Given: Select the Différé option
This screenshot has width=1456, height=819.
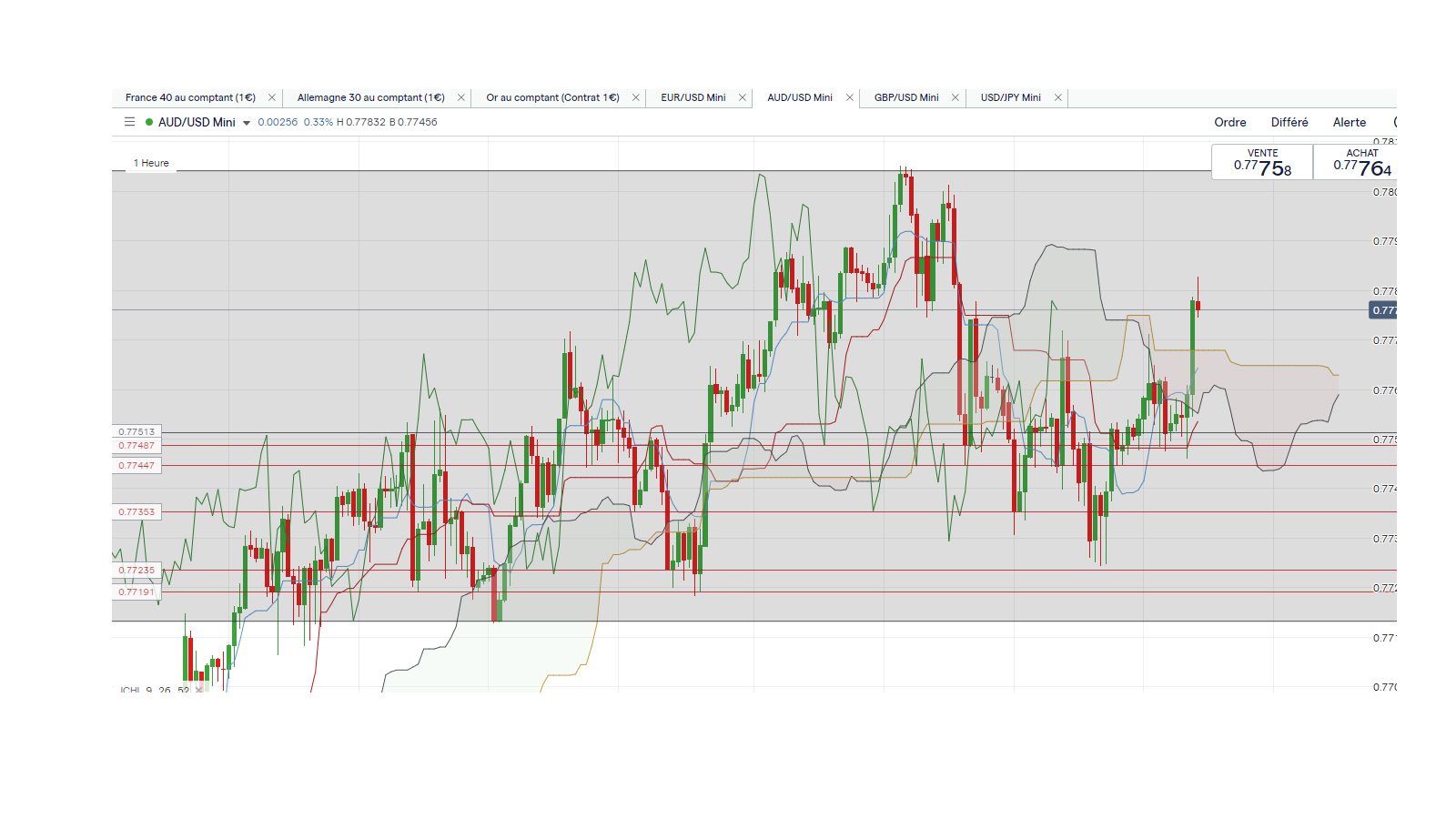Looking at the screenshot, I should (x=1289, y=122).
